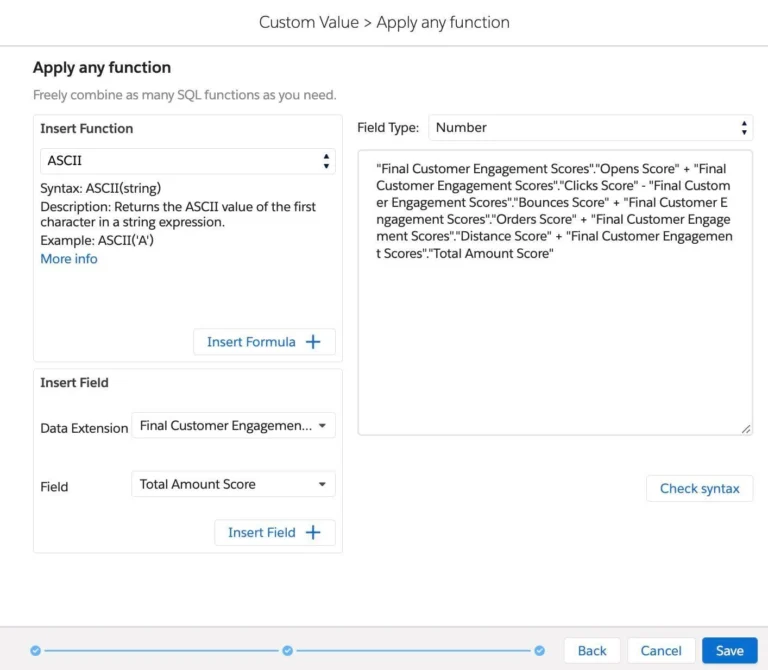Save the custom function
Screen dimensions: 768x670
(x=729, y=651)
